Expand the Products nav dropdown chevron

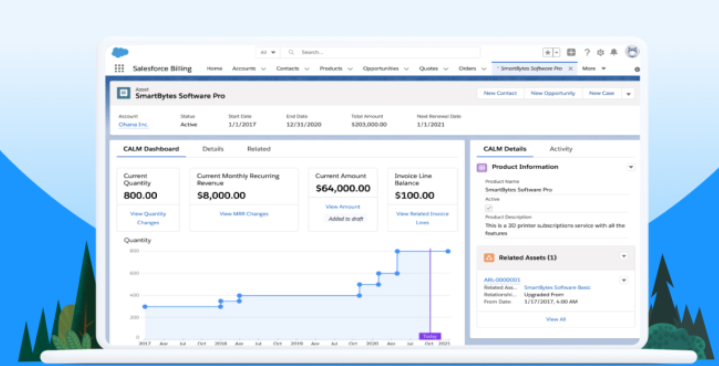click(x=350, y=69)
